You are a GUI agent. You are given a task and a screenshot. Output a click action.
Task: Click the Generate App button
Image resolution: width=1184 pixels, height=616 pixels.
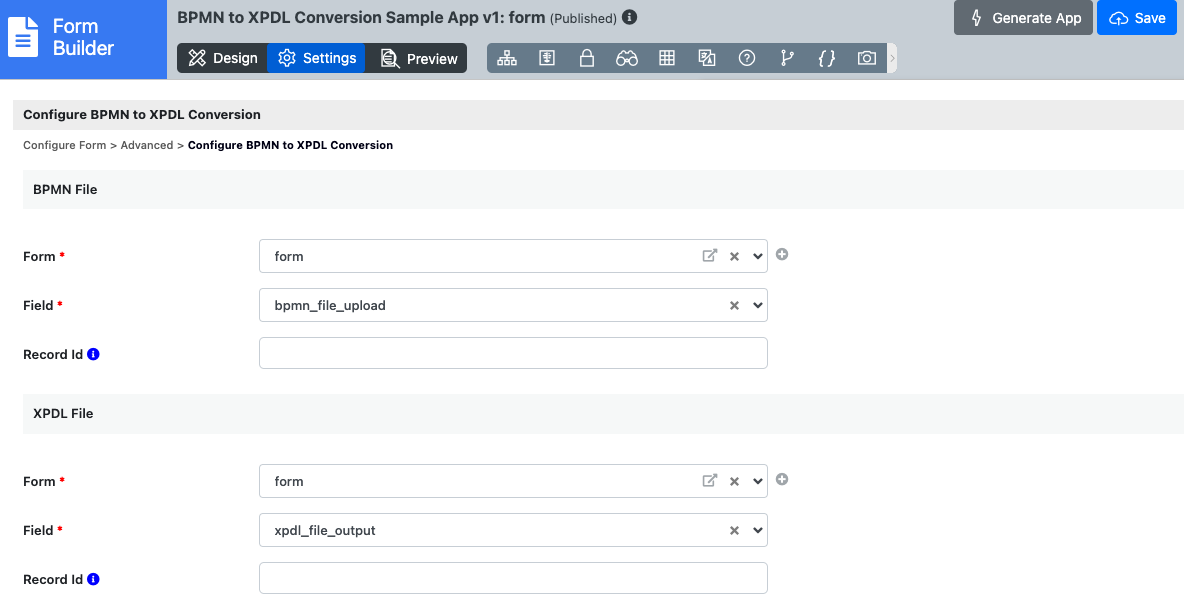coord(1024,18)
